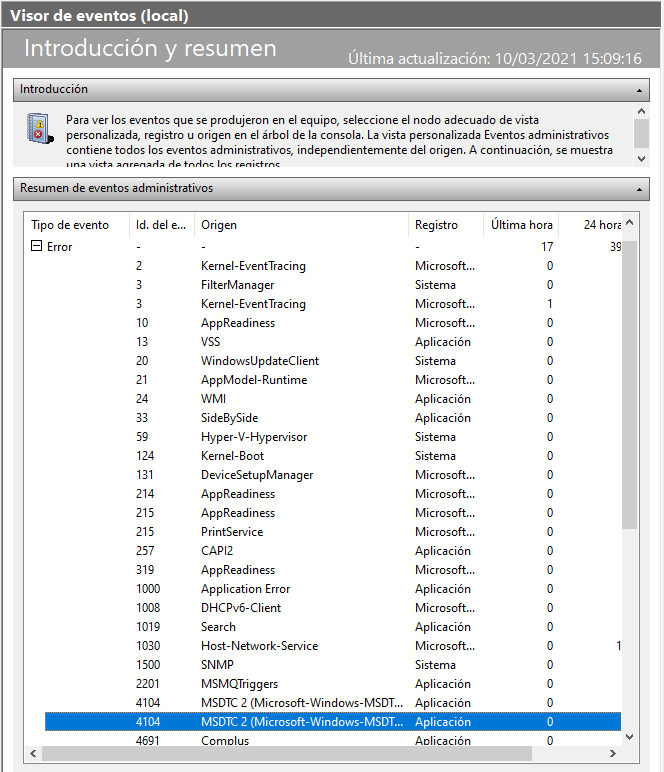Sort by the 24 horas column header

[x=590, y=225]
